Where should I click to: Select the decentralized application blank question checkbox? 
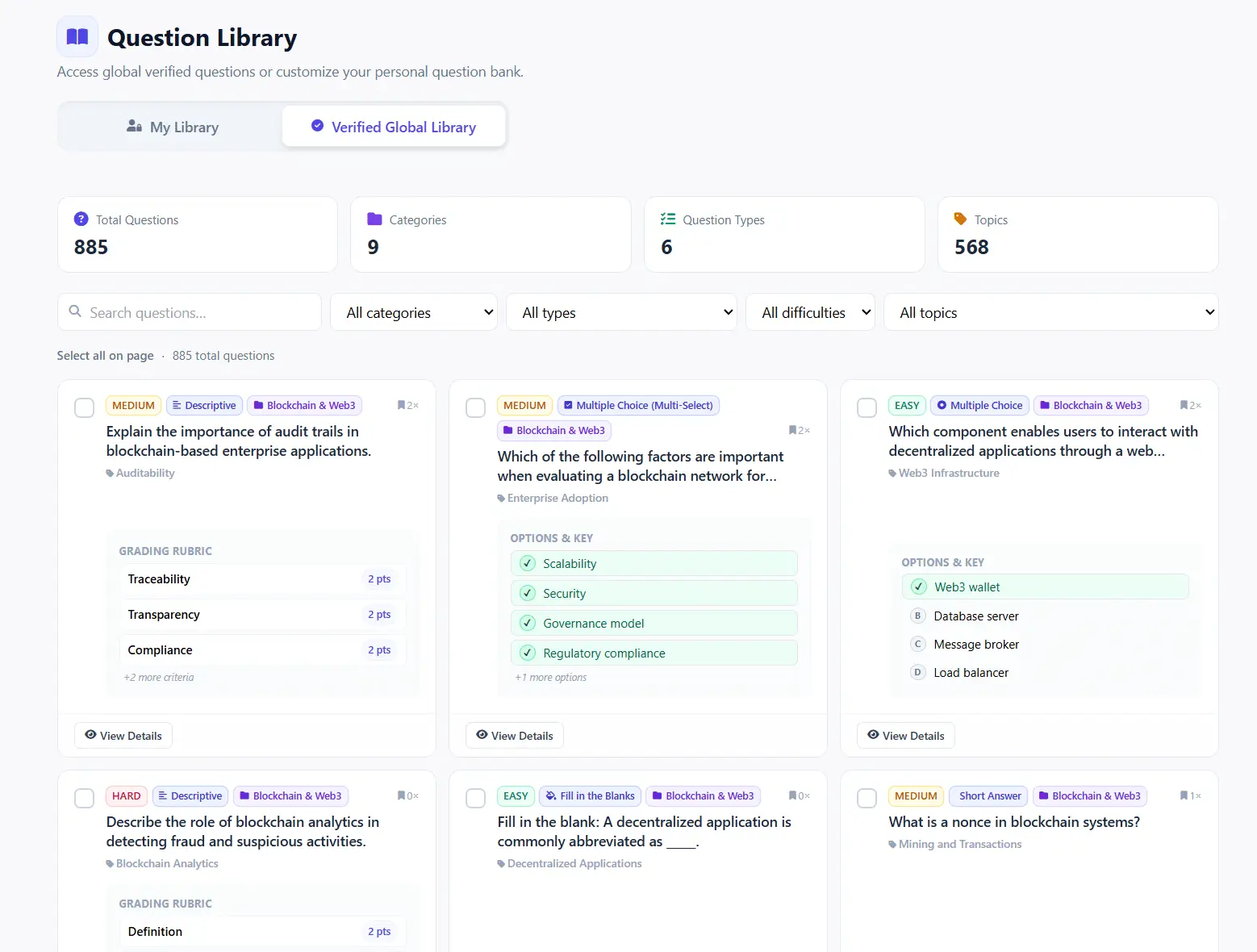(475, 798)
